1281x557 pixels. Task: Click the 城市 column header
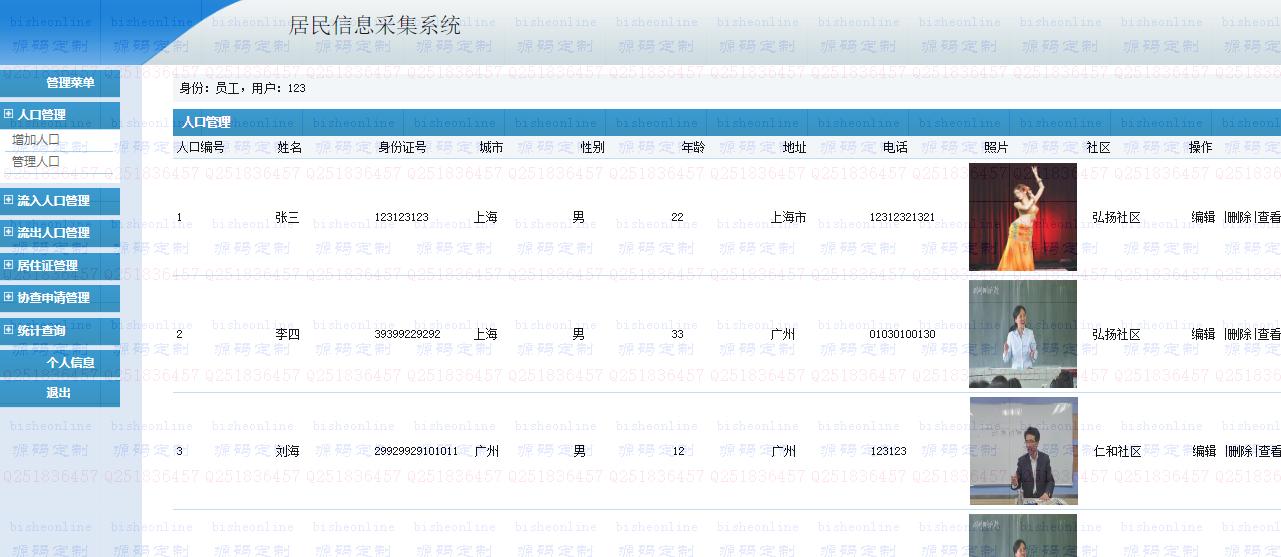(x=491, y=147)
